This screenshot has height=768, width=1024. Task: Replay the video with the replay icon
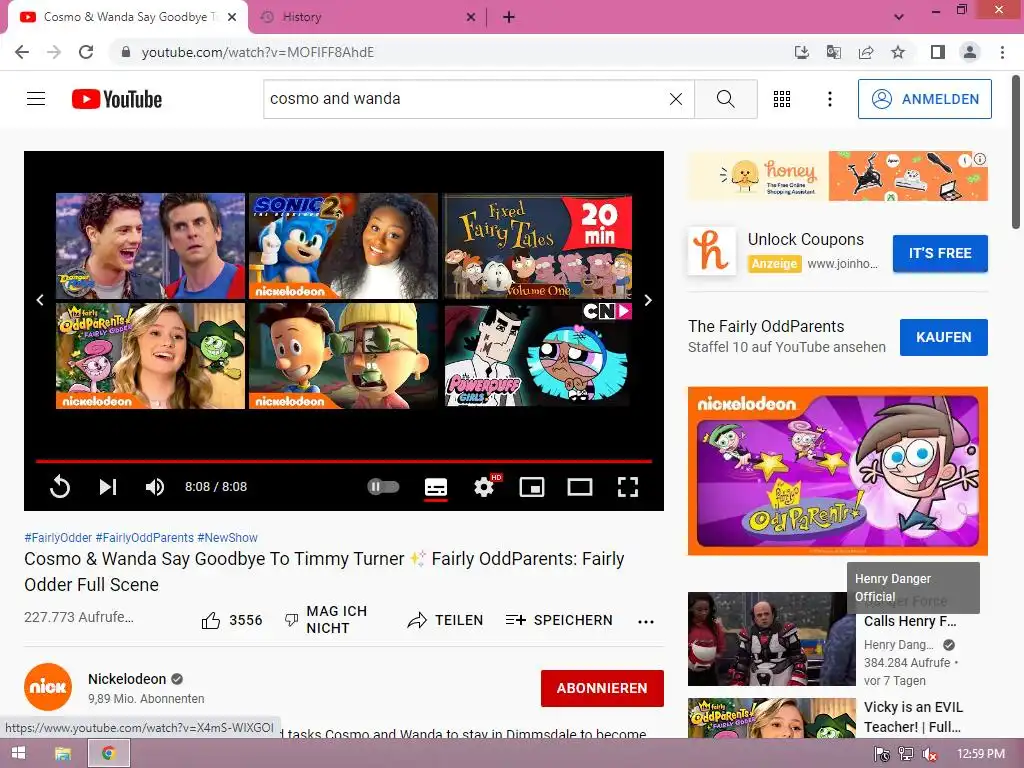pos(59,487)
